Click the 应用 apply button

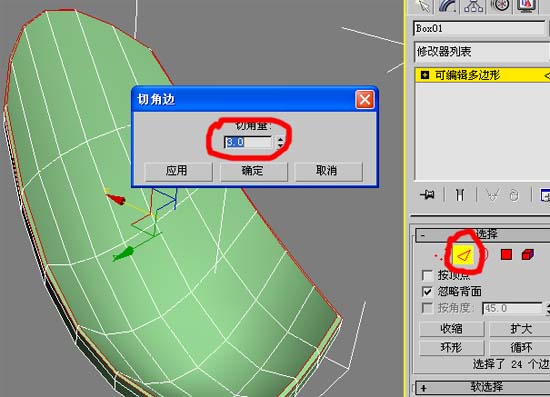pyautogui.click(x=178, y=171)
